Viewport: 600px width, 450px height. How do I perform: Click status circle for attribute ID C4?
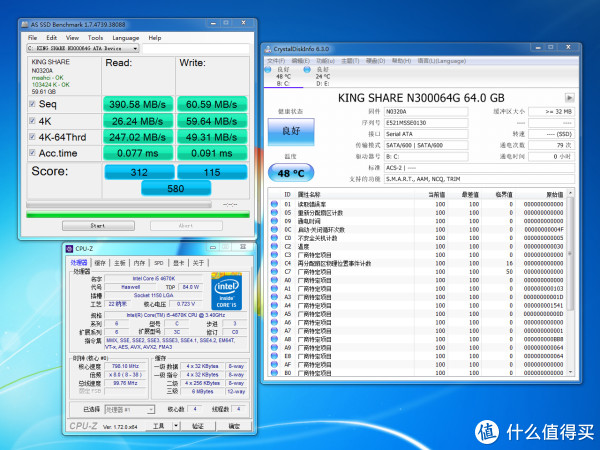pos(274,263)
